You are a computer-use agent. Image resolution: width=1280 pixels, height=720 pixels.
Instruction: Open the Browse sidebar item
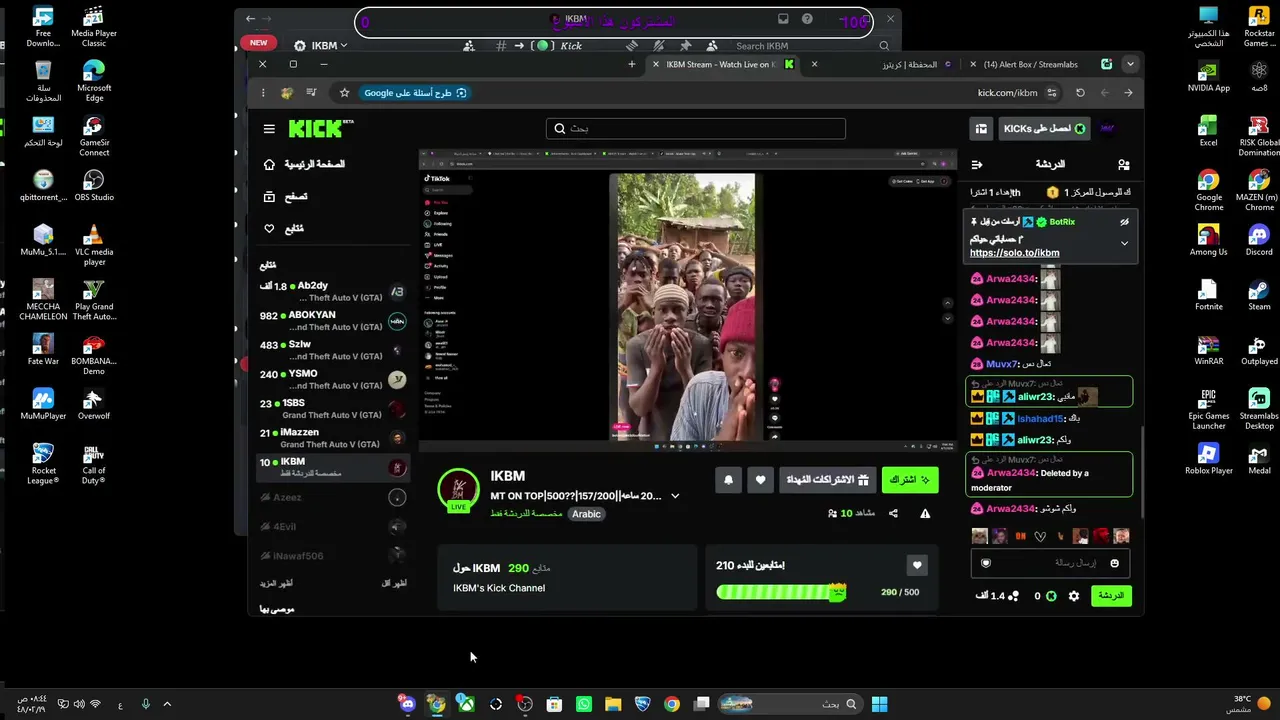[285, 197]
